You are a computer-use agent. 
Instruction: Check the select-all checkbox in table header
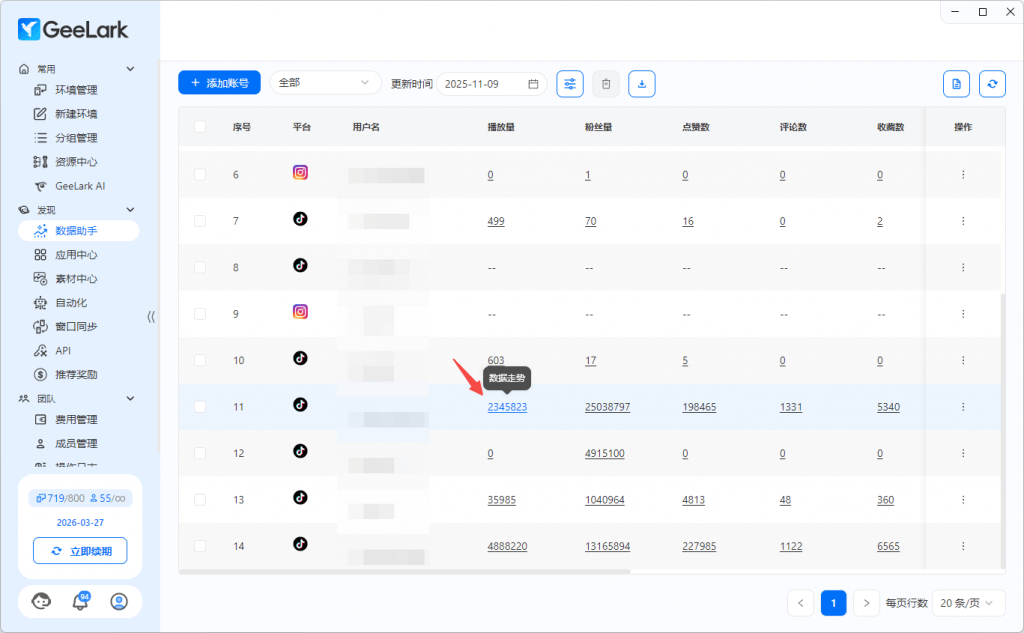coord(200,127)
